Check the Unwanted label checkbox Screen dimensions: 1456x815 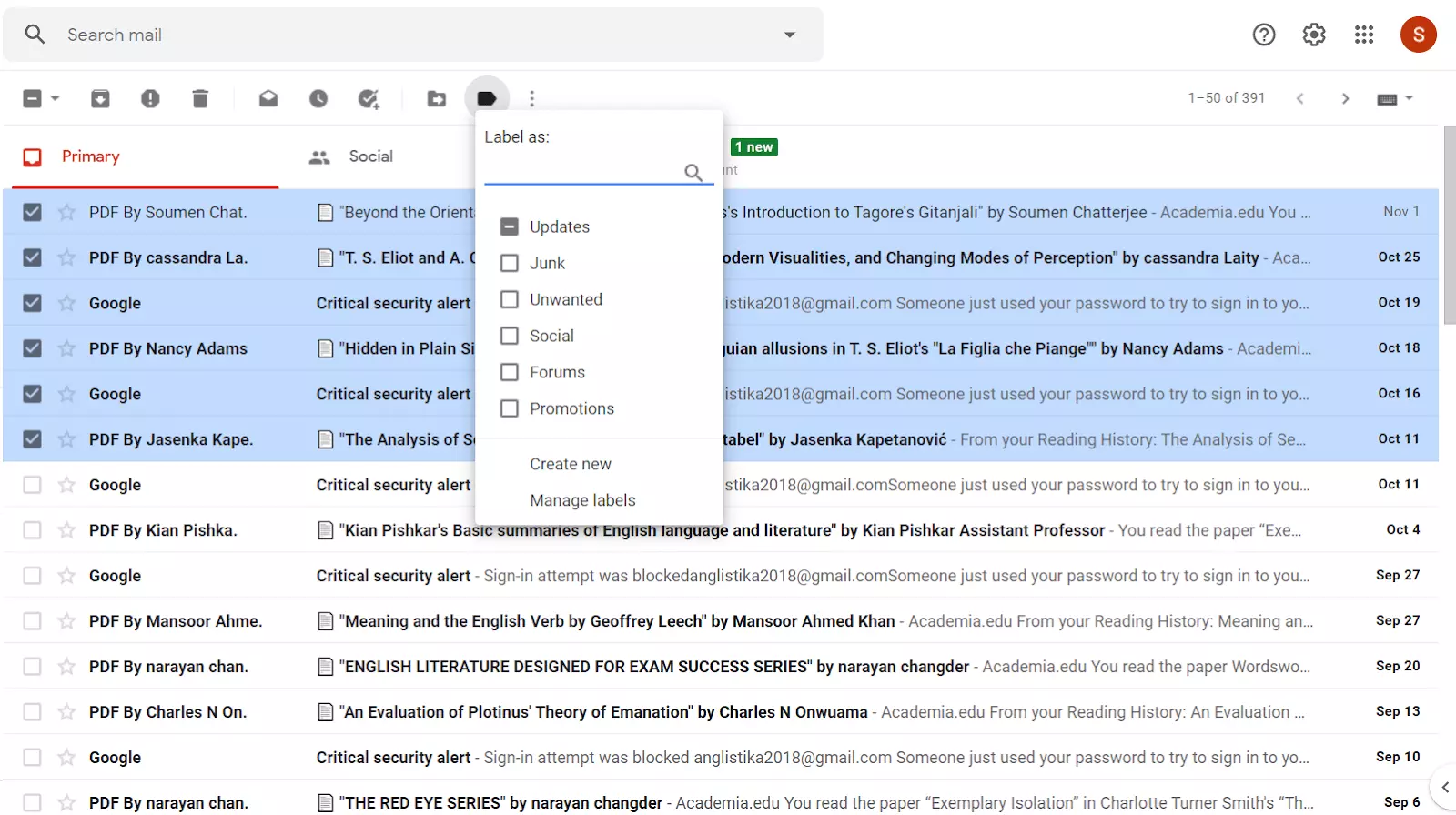coord(510,299)
